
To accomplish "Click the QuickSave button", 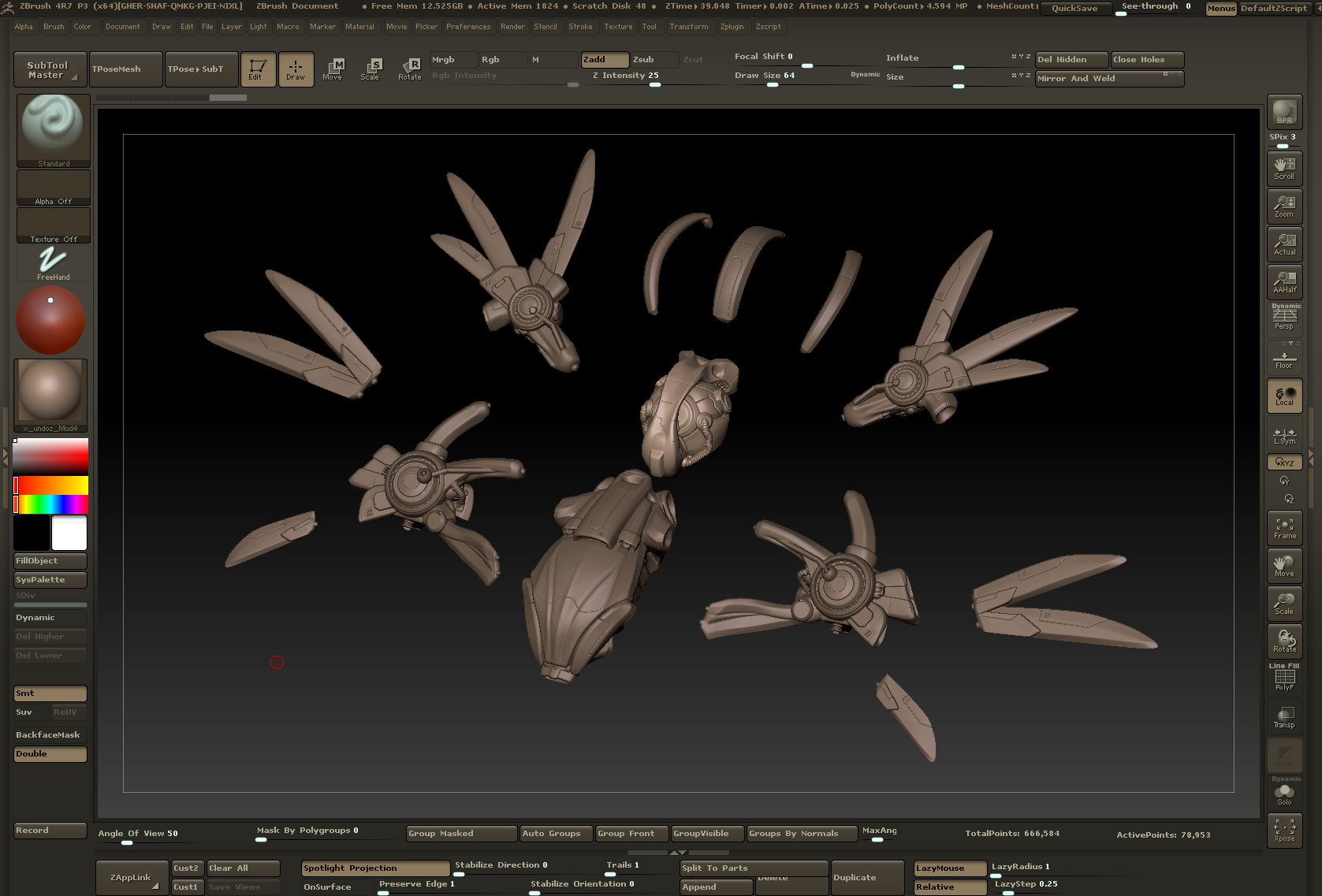I will 1075,9.
